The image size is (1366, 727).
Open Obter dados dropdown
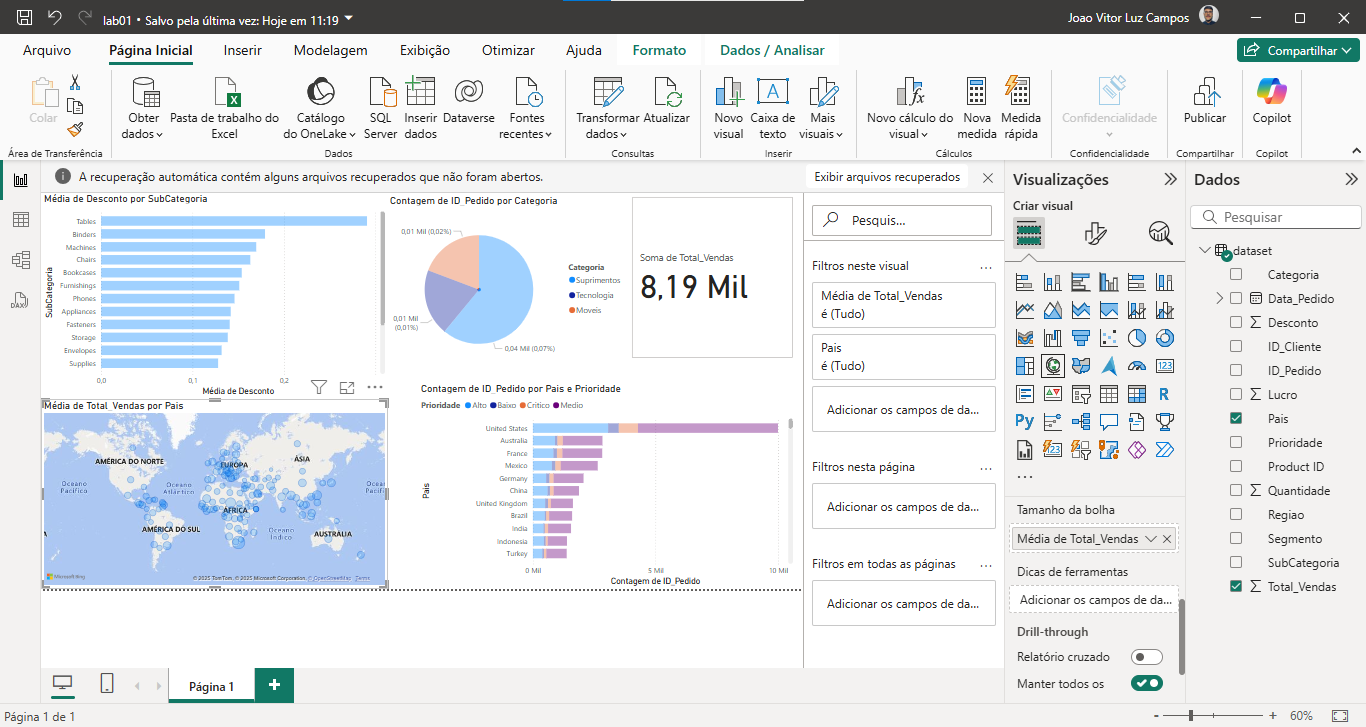click(x=146, y=109)
